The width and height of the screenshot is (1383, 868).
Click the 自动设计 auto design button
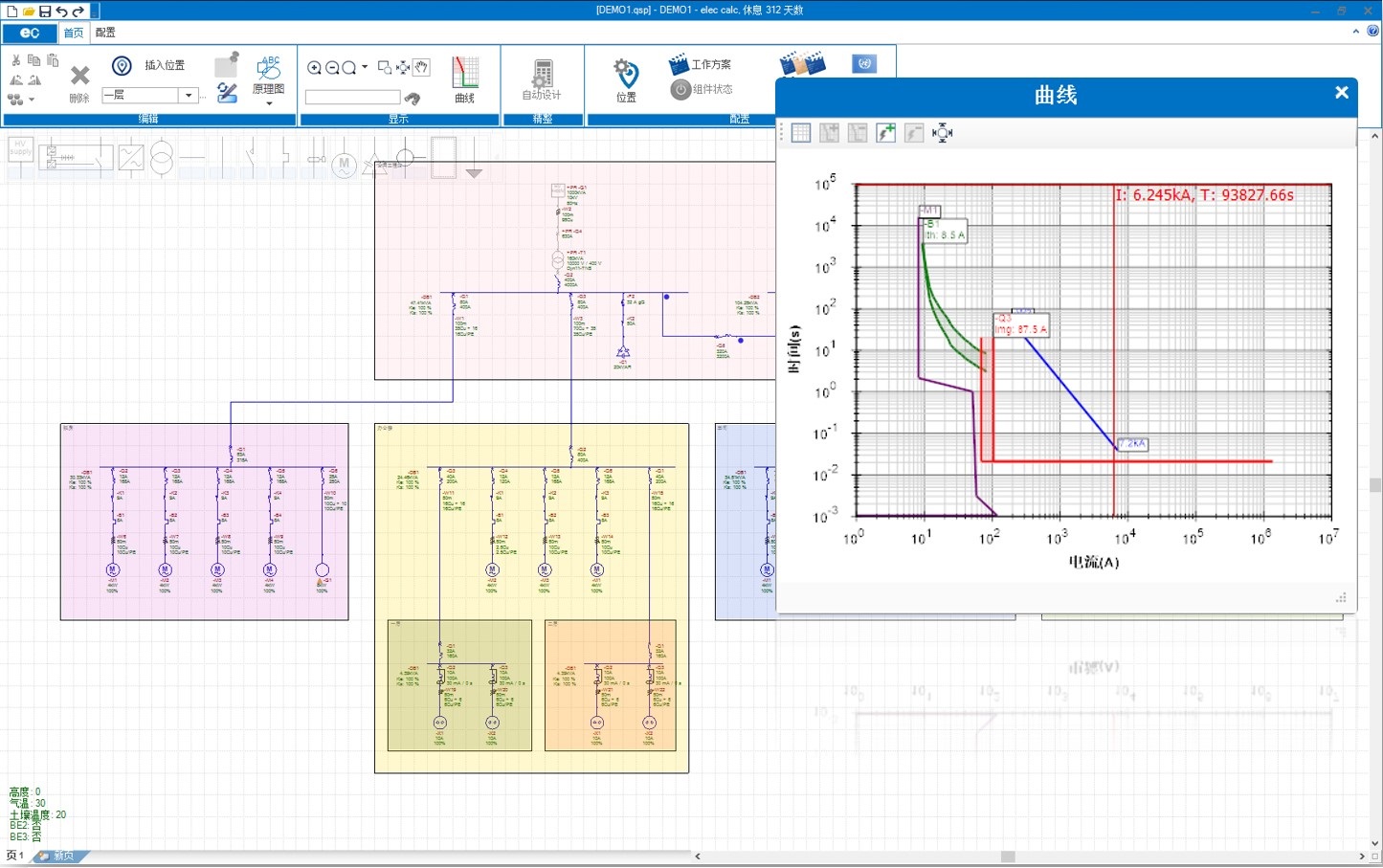(542, 79)
